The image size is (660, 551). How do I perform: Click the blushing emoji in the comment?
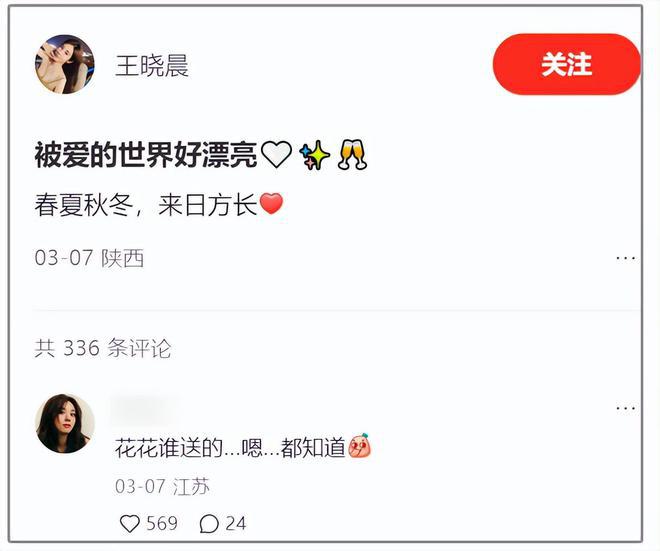[x=359, y=446]
